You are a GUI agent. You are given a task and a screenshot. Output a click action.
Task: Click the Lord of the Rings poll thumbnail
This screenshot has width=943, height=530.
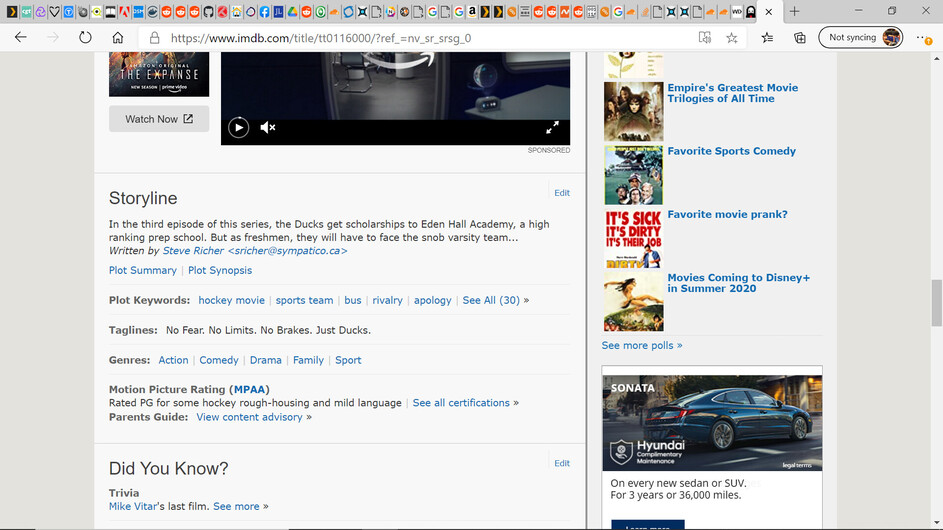[633, 111]
